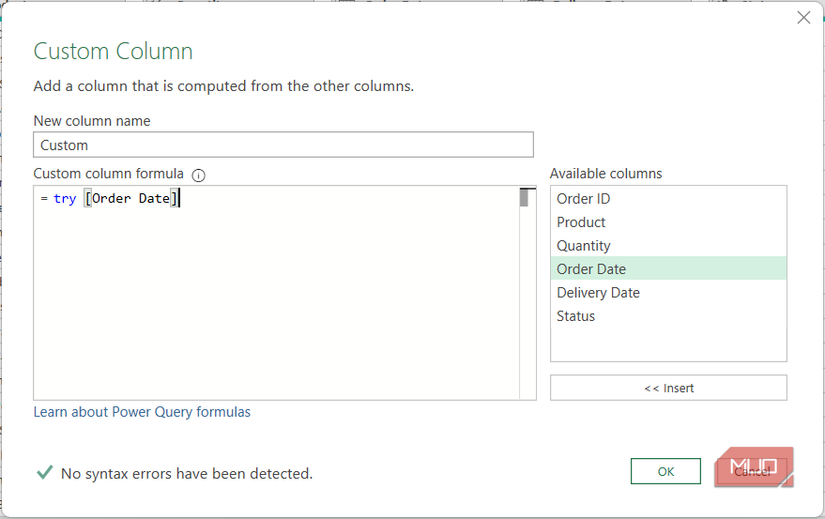Select Order ID in Available columns
The height and width of the screenshot is (519, 825).
583,199
